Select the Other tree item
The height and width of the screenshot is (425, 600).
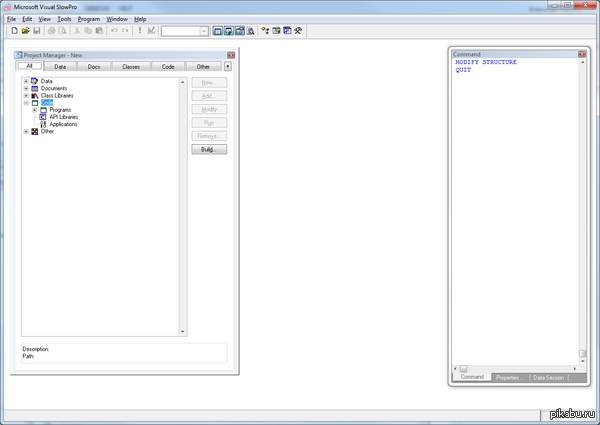pyautogui.click(x=47, y=131)
